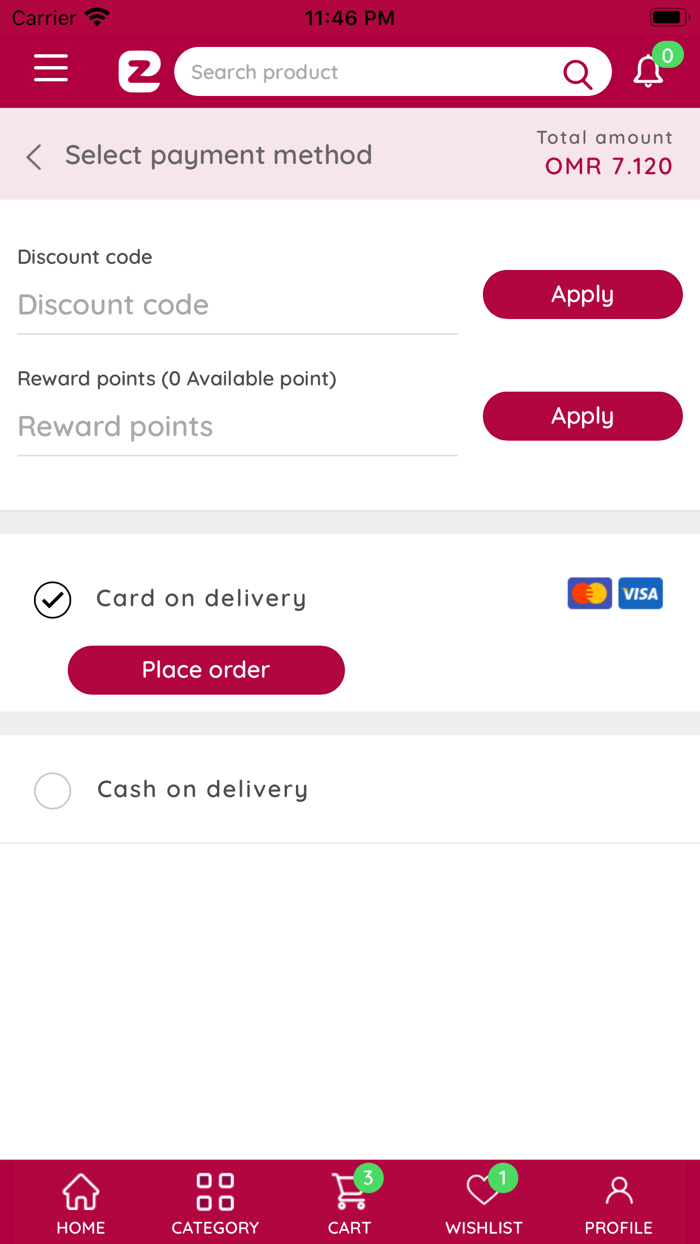Screen dimensions: 700x1244
Task: Click the Reward points input field
Action: 237,426
